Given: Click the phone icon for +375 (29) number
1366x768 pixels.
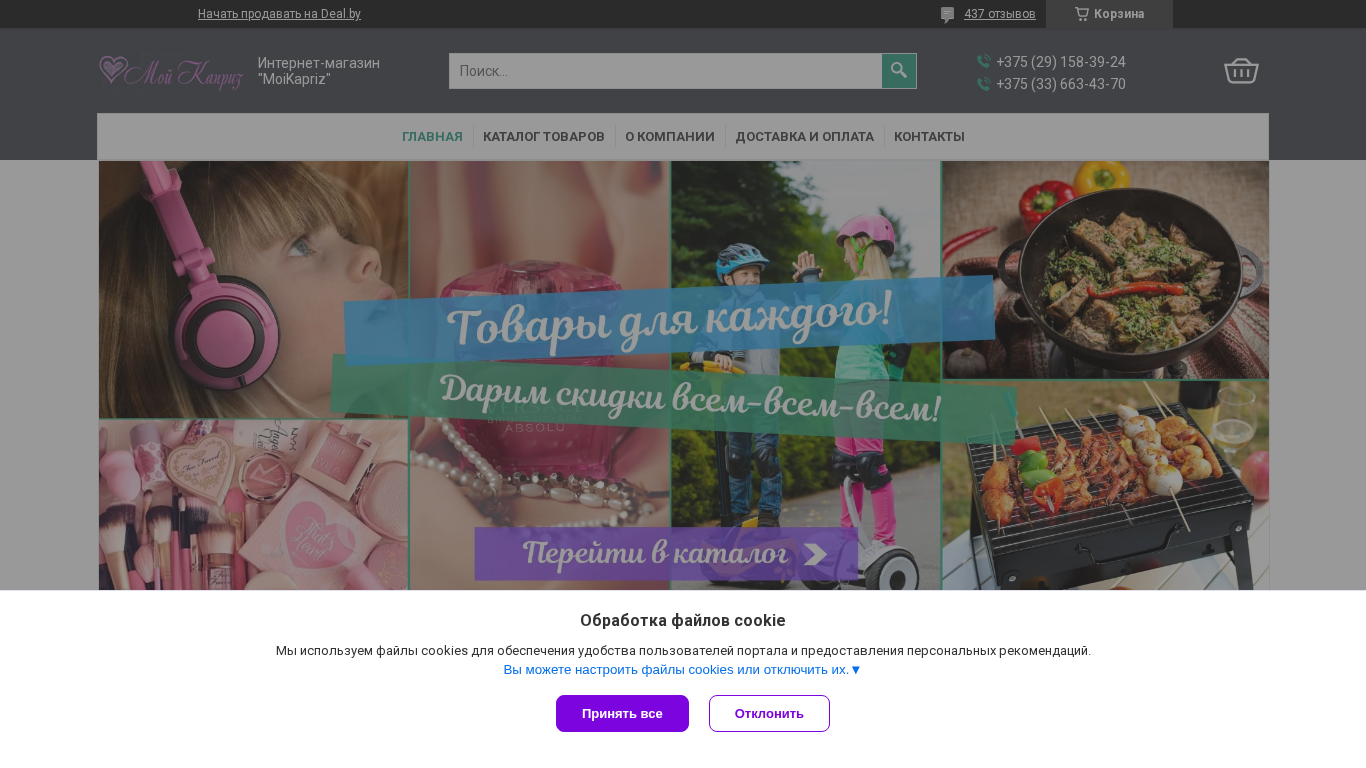Looking at the screenshot, I should (984, 62).
